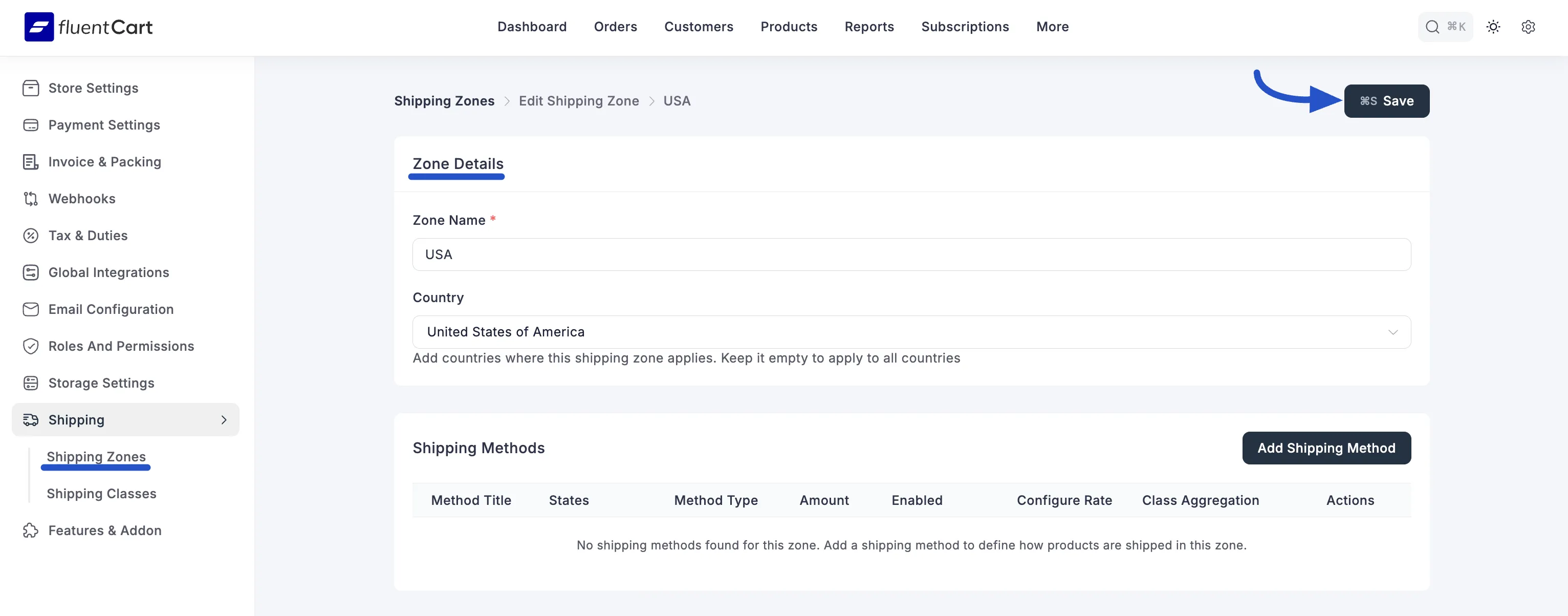Switch to the Customers section
Viewport: 1568px width, 616px height.
(698, 26)
